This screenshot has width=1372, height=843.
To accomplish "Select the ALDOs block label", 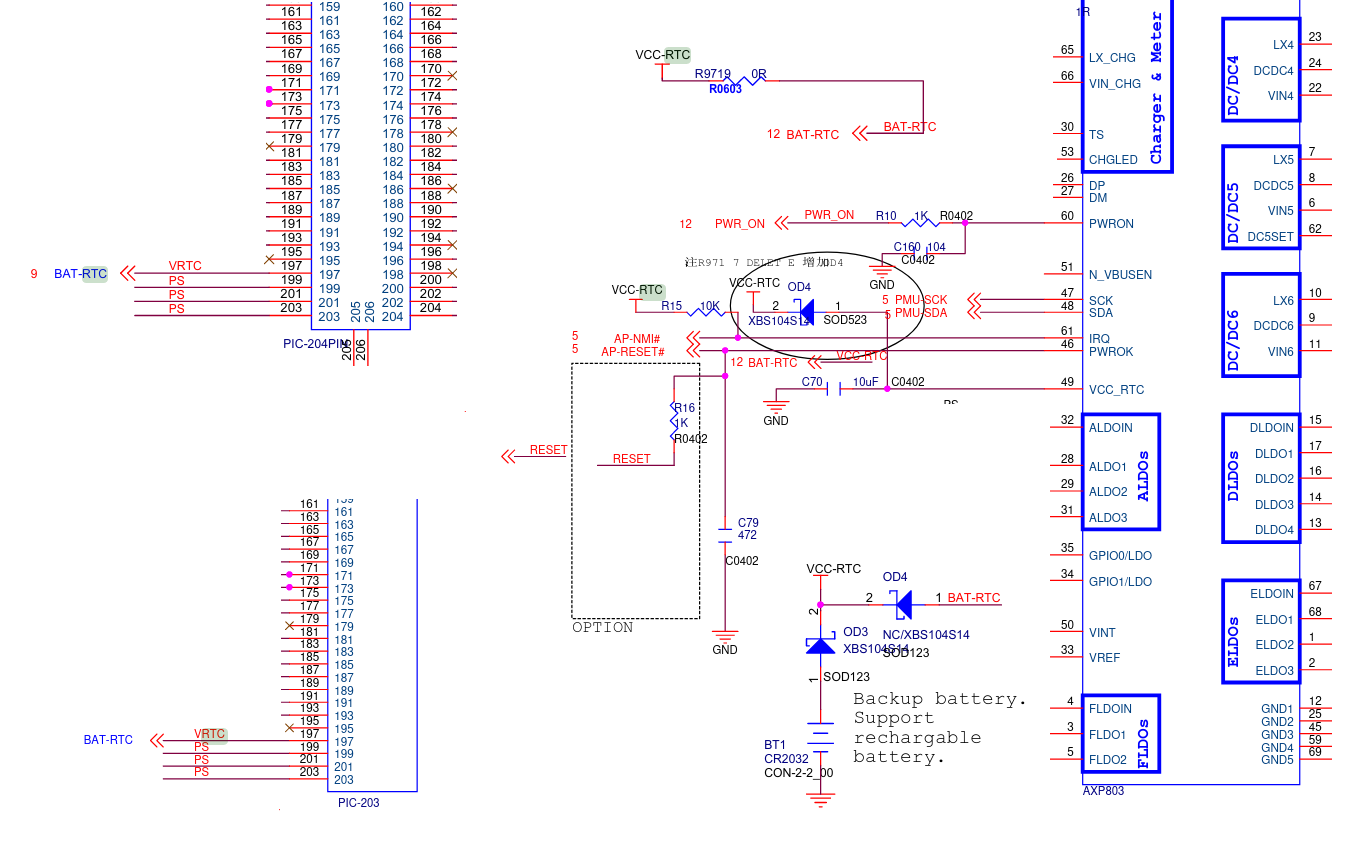I will (x=1145, y=476).
